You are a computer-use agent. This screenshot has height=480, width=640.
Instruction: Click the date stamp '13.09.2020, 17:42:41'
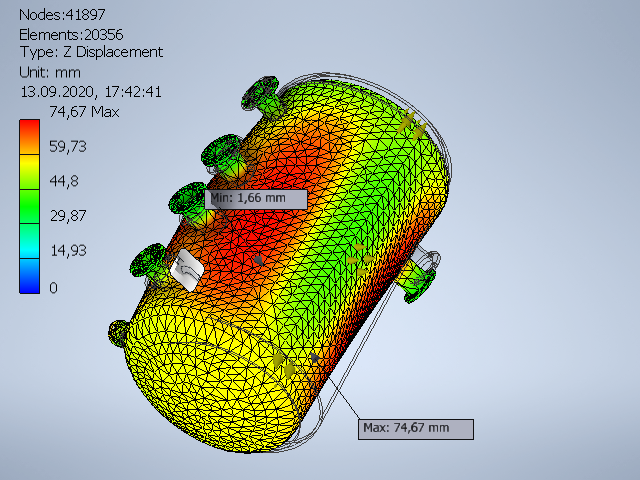click(91, 92)
